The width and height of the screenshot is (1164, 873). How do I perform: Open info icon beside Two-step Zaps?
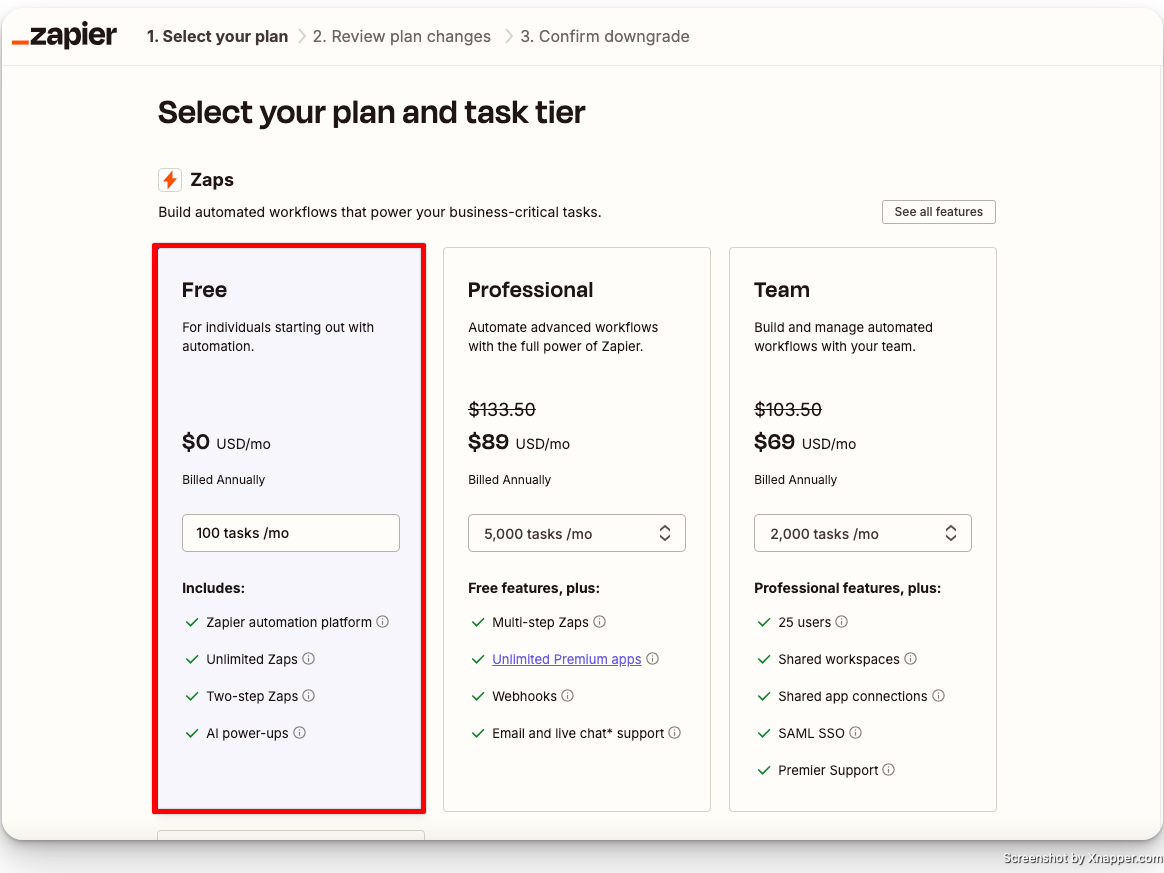click(x=309, y=696)
